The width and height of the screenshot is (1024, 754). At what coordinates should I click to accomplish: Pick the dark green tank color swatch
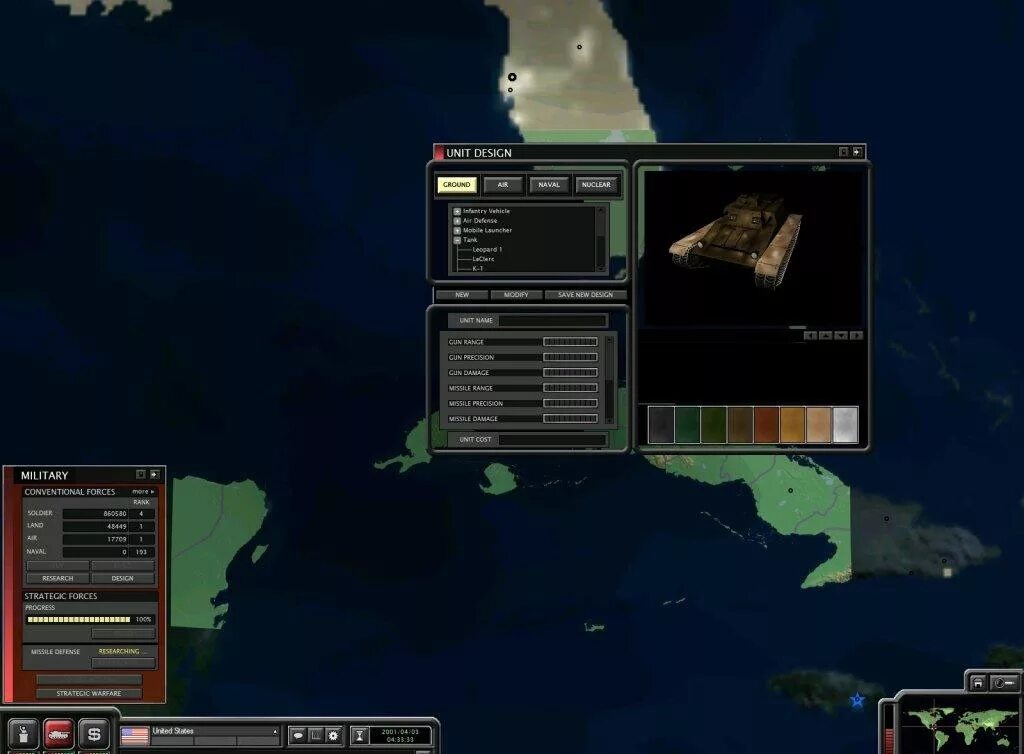point(689,424)
